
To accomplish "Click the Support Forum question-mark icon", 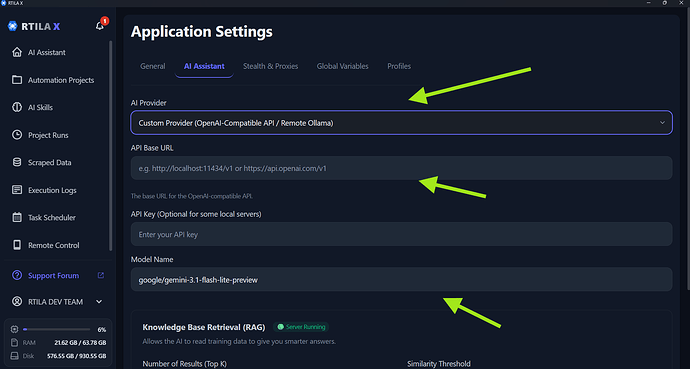I will click(17, 275).
